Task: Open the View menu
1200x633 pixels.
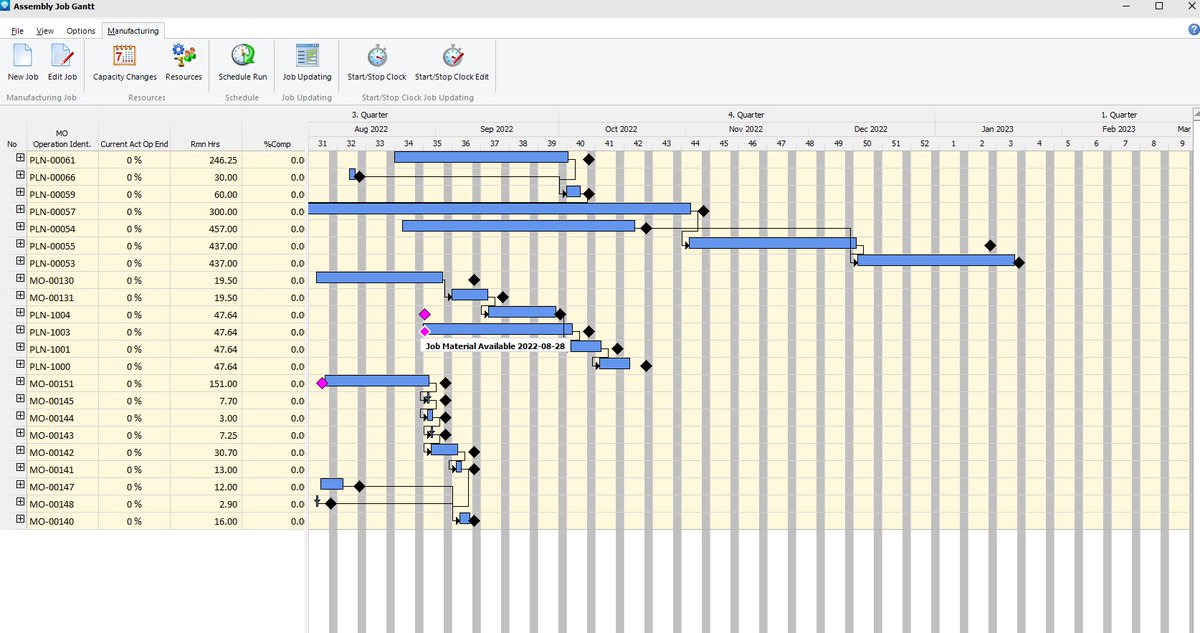Action: (45, 31)
